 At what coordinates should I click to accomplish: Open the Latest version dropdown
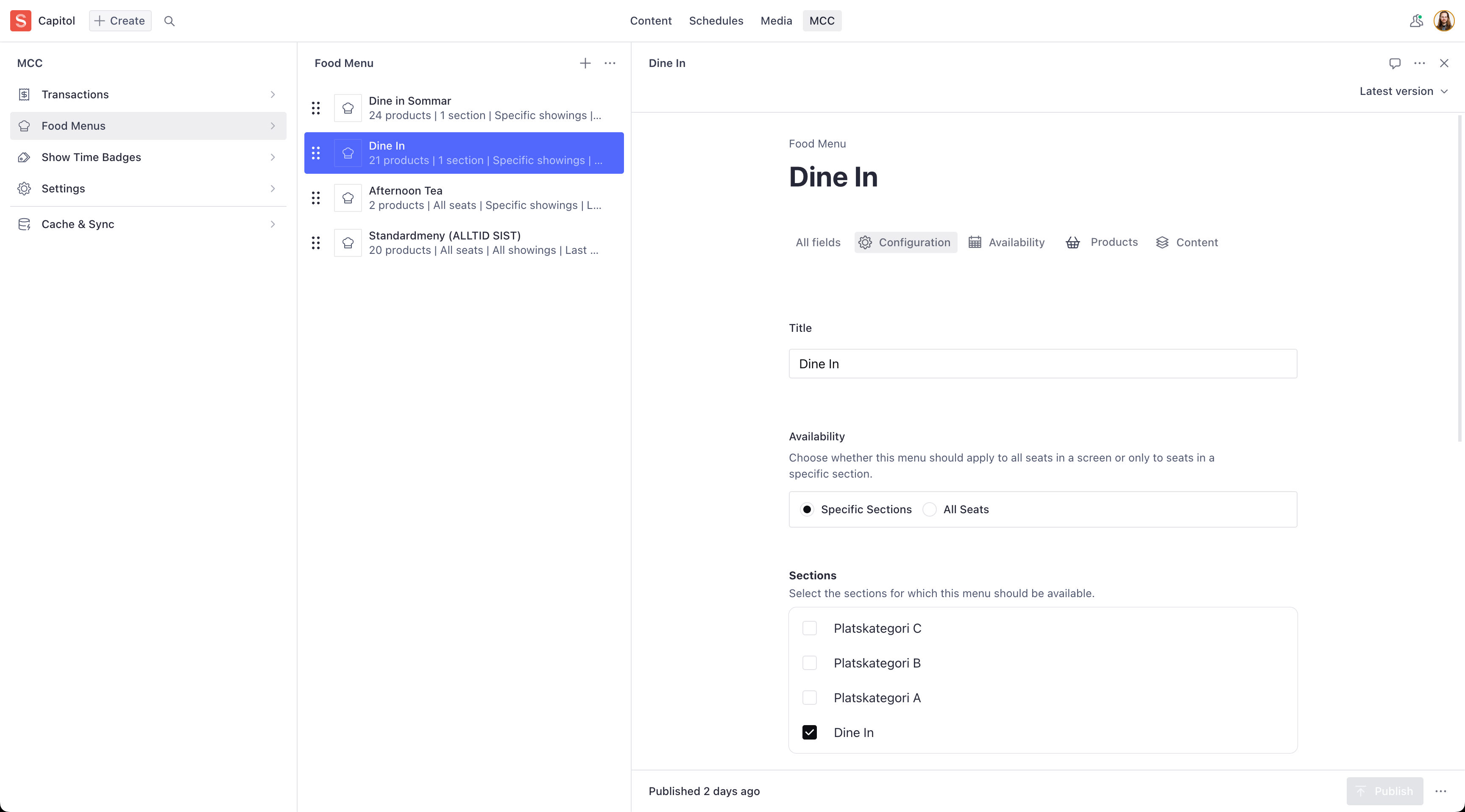[1402, 92]
